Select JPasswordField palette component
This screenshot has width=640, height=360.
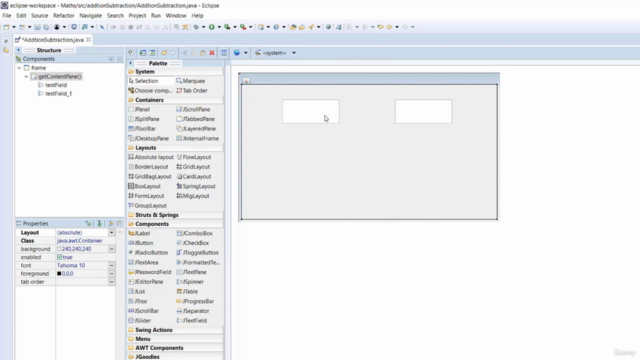point(149,272)
